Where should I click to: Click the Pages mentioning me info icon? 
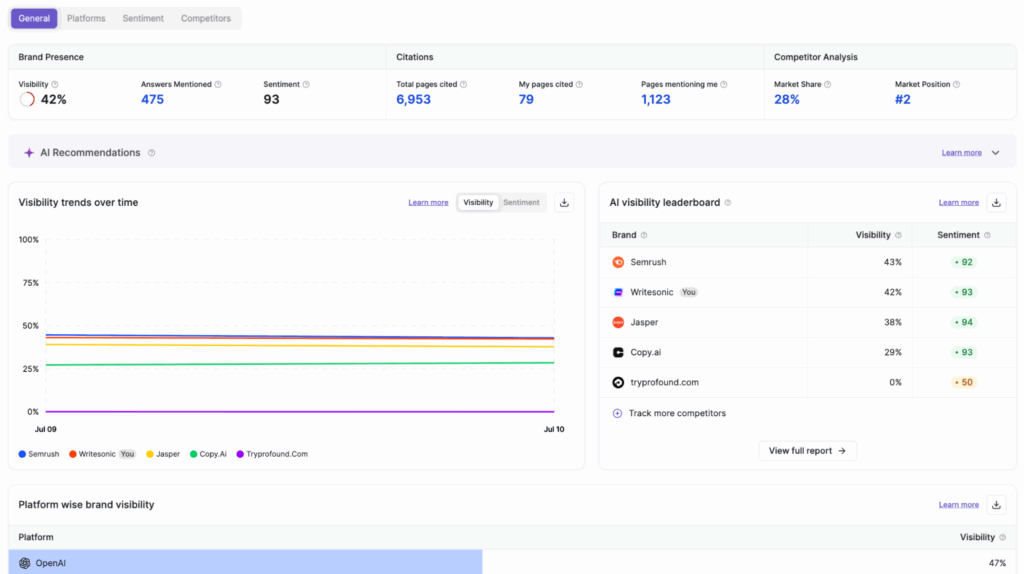(x=724, y=84)
